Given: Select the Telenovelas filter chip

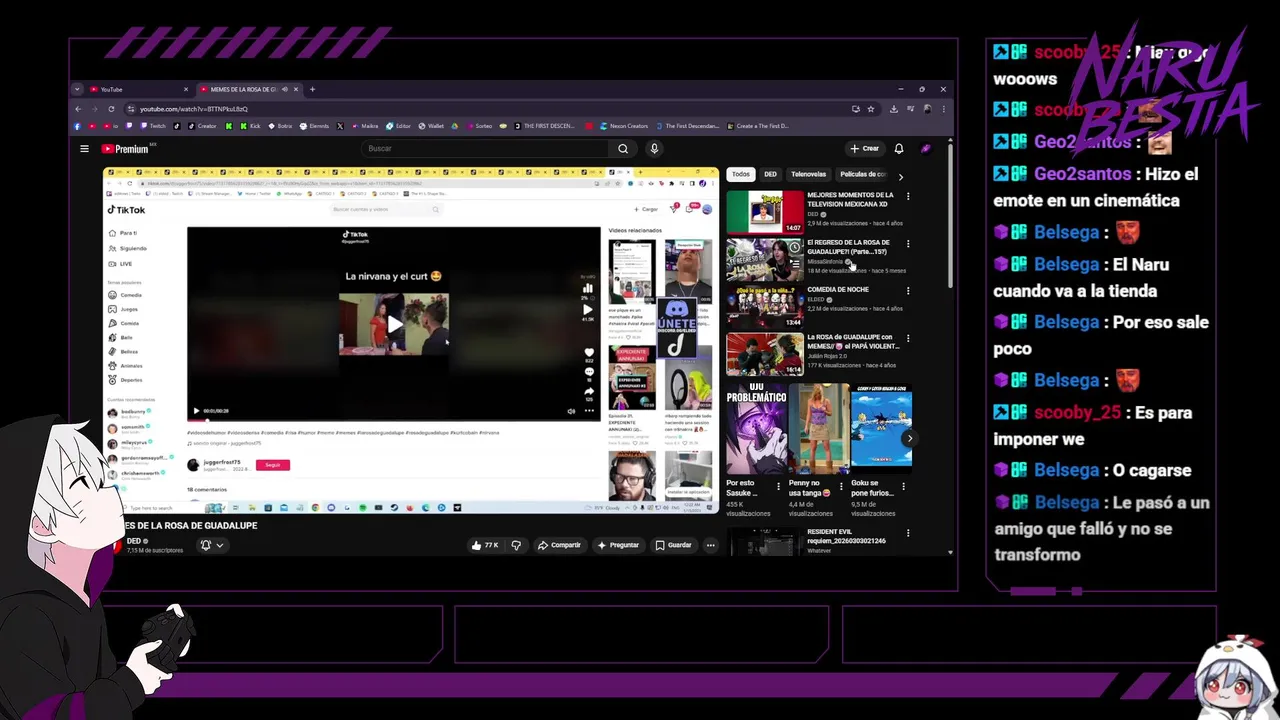Looking at the screenshot, I should click(808, 175).
